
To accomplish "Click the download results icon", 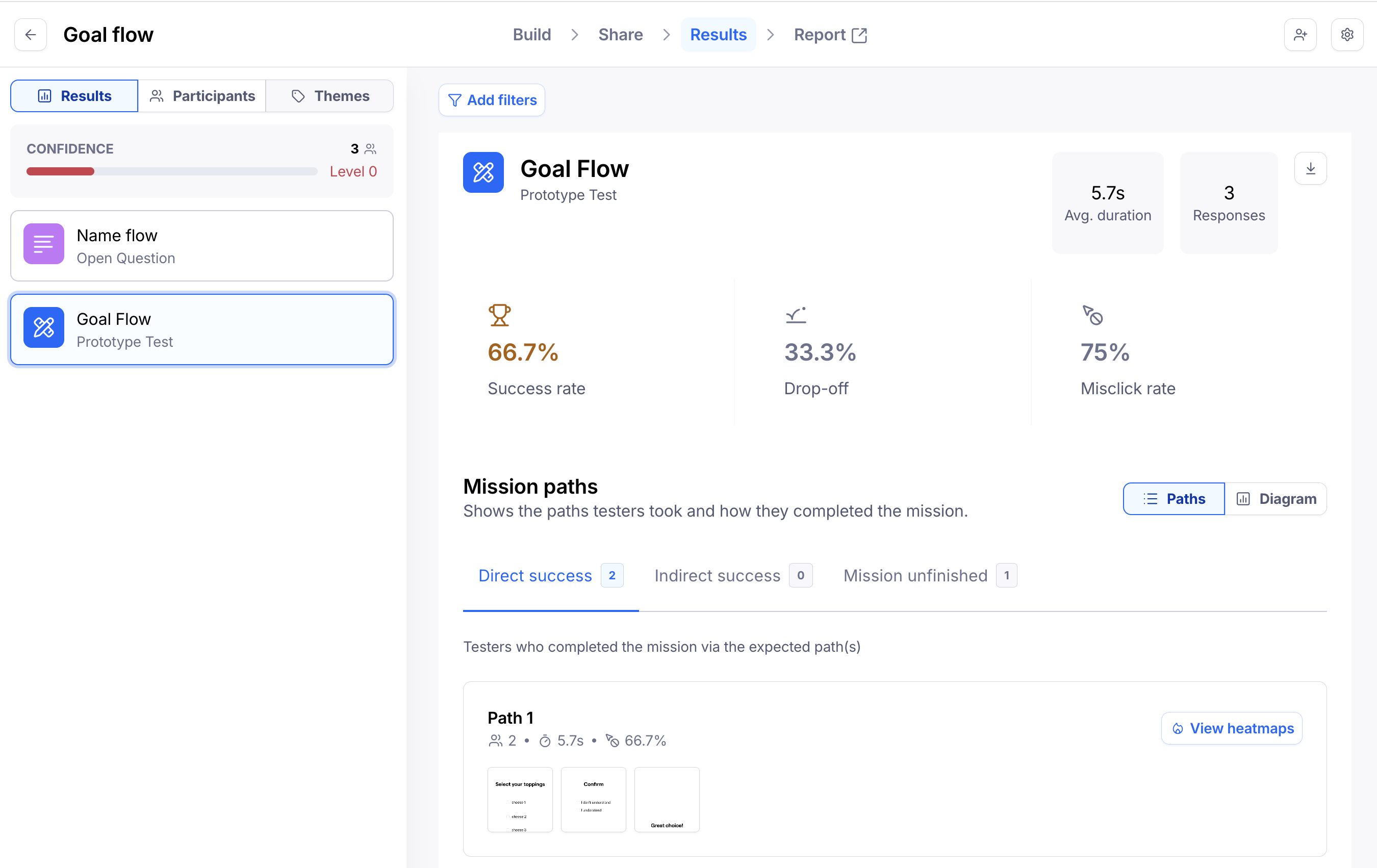I will click(1310, 169).
